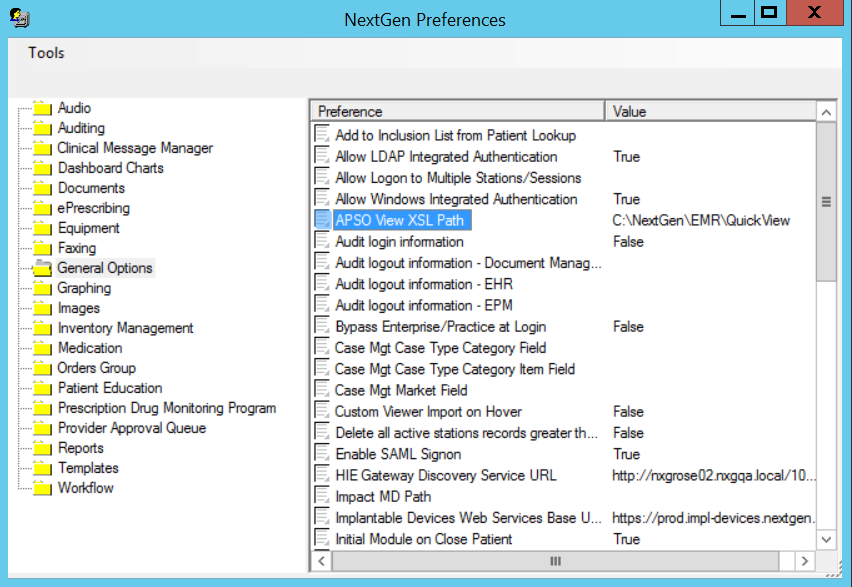The height and width of the screenshot is (587, 852).
Task: Click the Documents folder icon
Action: (x=42, y=189)
